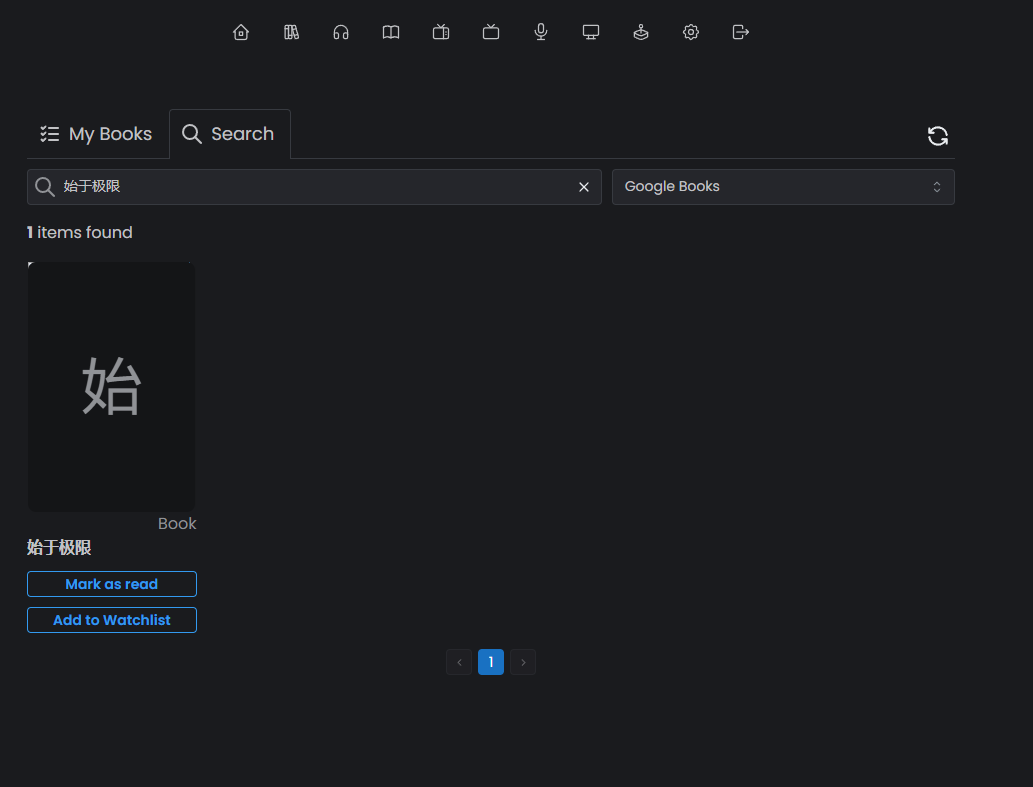Click the desktop monitor icon in navbar
1033x787 pixels.
(591, 32)
